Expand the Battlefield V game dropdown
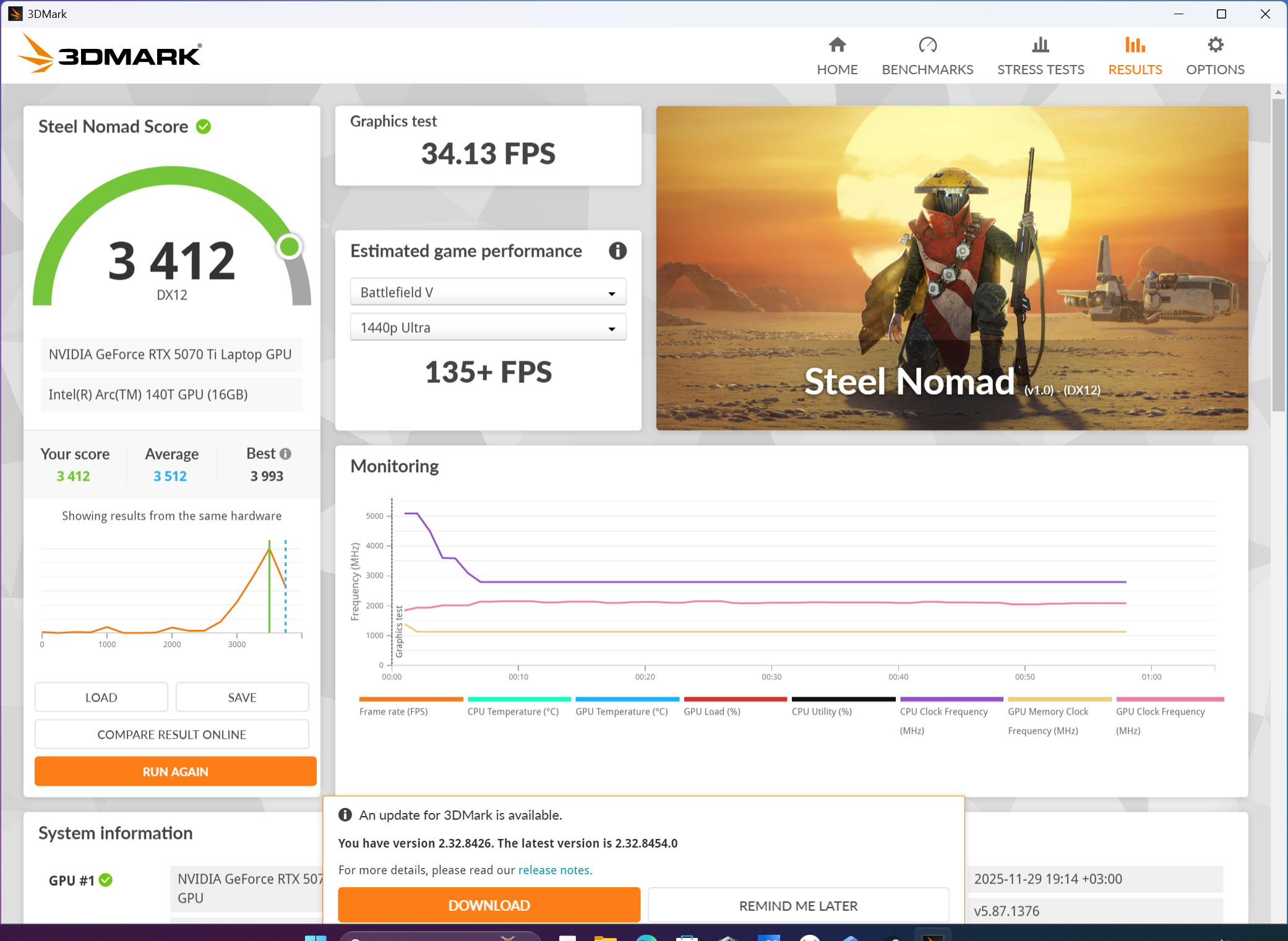1288x941 pixels. [488, 292]
